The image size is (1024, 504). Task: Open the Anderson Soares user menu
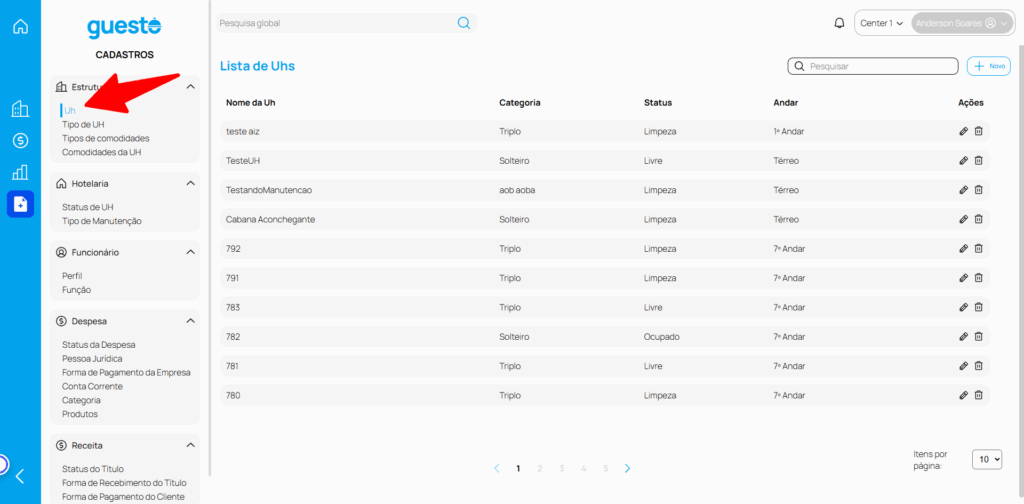(961, 23)
